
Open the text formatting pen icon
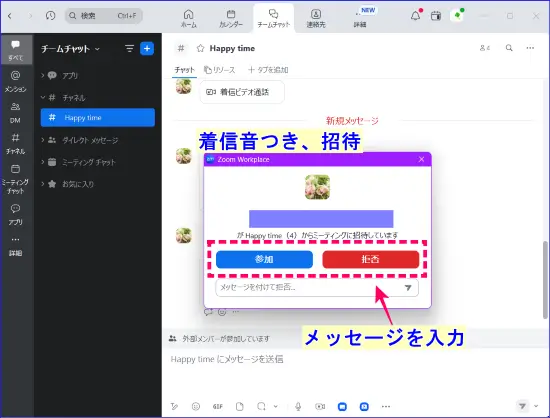[x=174, y=406]
